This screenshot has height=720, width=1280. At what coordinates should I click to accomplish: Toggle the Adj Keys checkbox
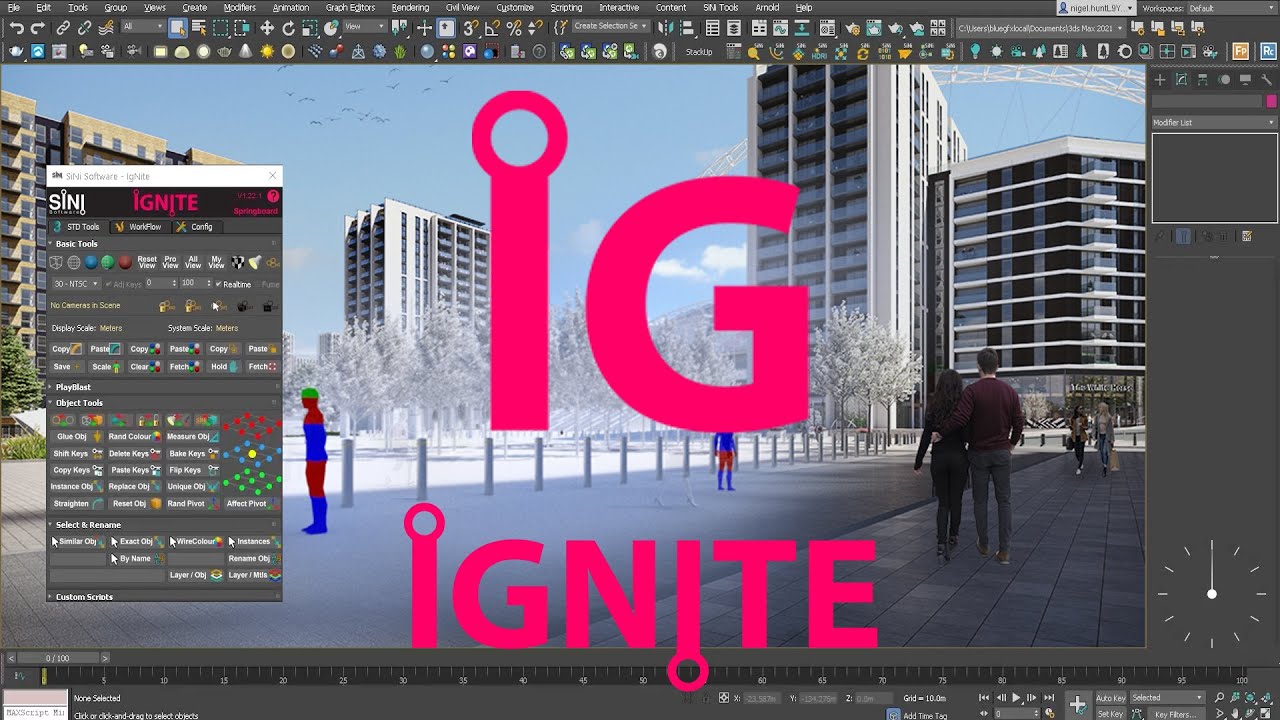(108, 284)
